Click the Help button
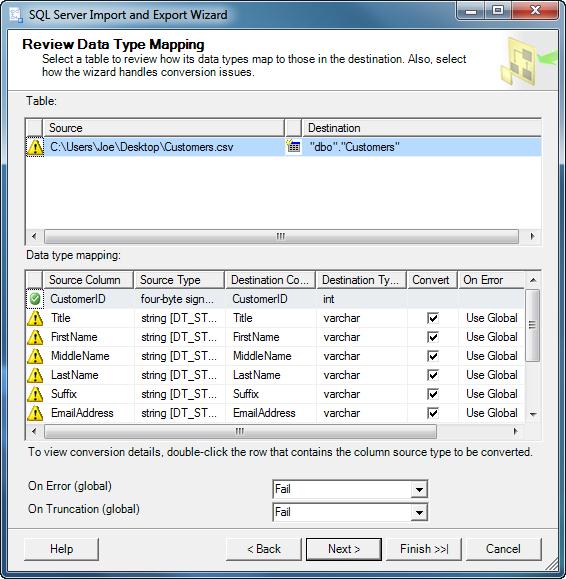 tap(61, 549)
